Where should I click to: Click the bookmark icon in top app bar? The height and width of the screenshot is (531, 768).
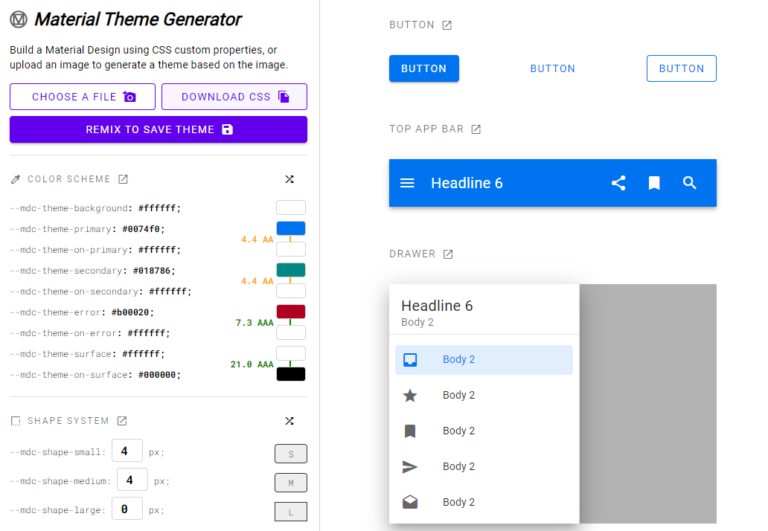pos(654,183)
